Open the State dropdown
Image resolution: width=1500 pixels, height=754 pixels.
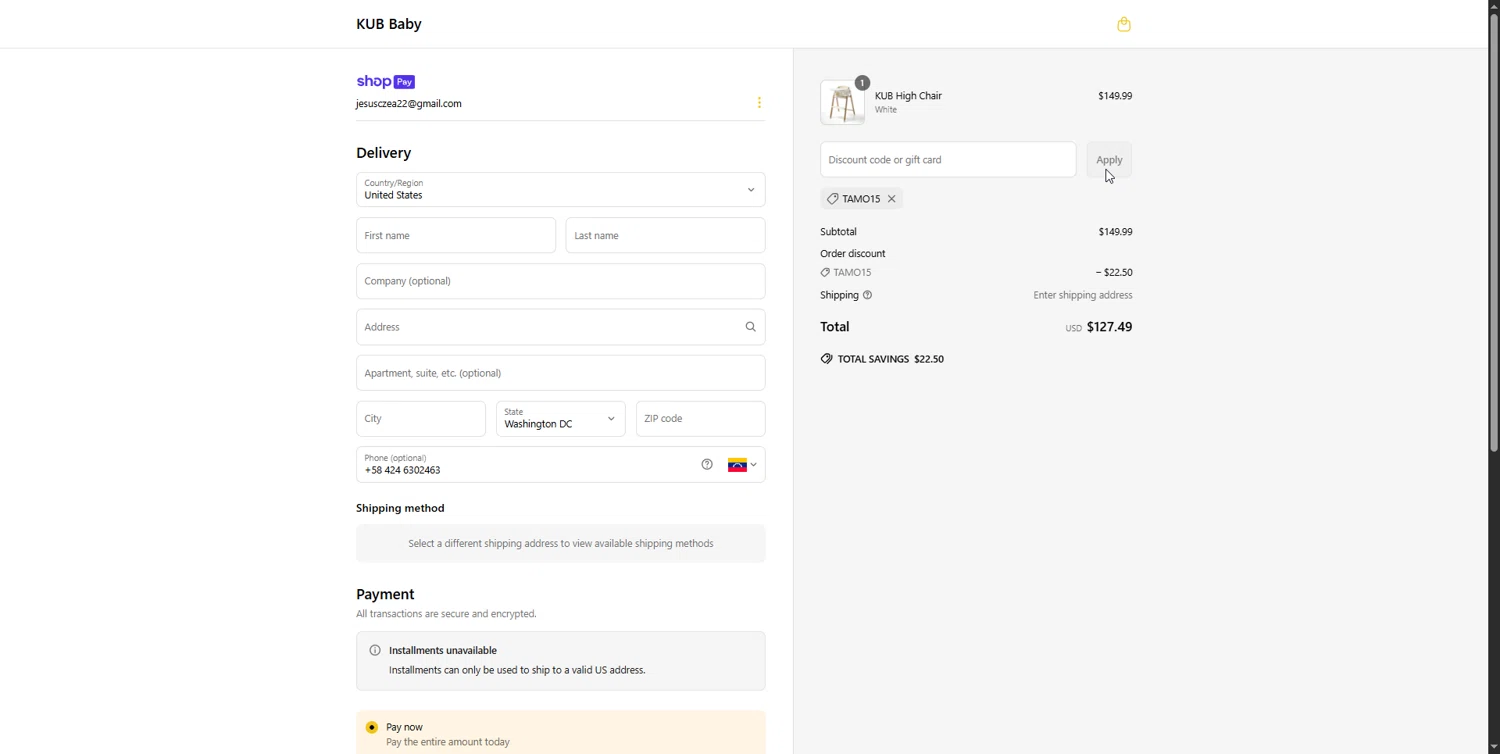pyautogui.click(x=561, y=419)
